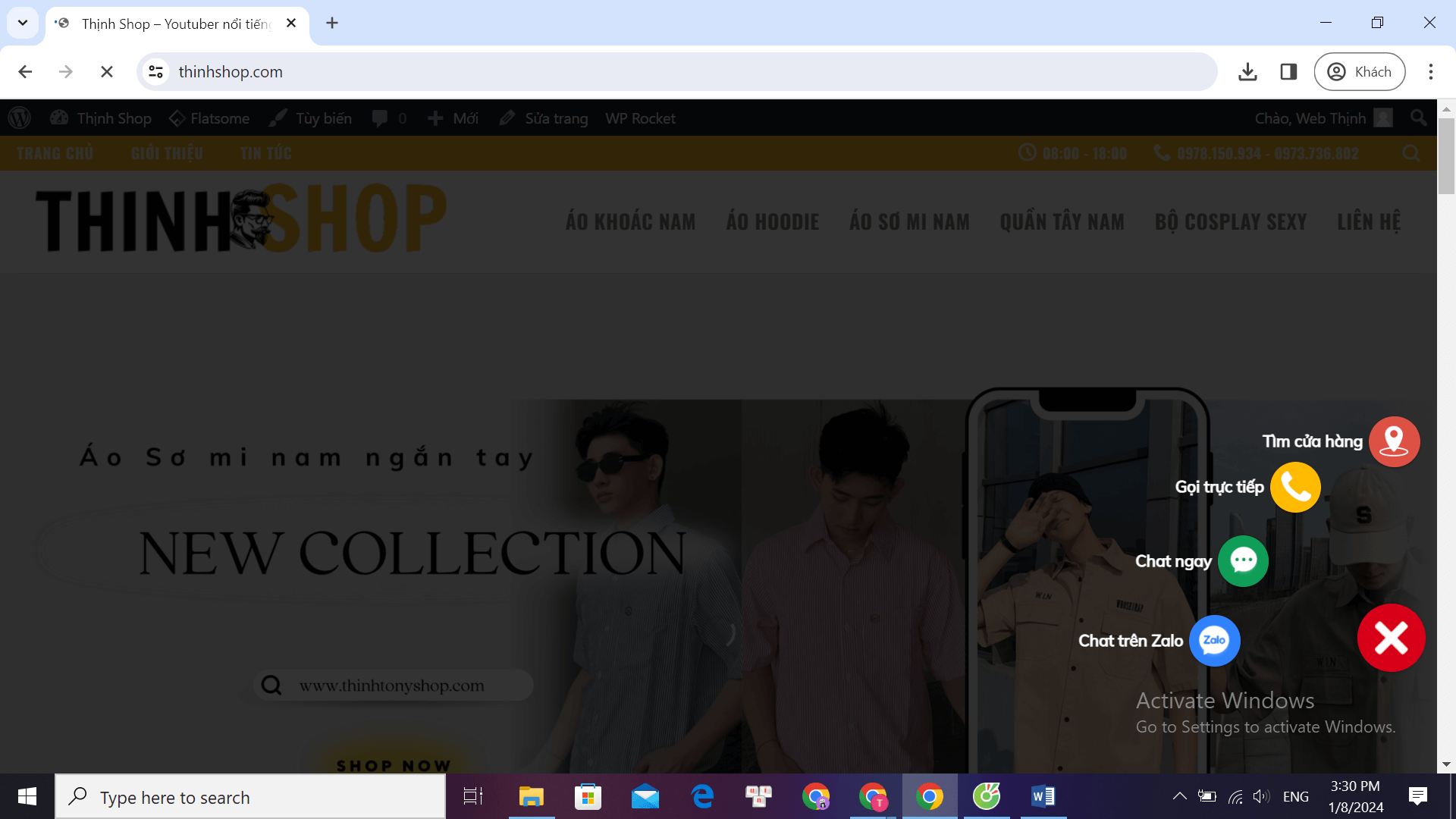Screen dimensions: 1456x819
Task: Click Tùy biến customize option
Action: click(x=311, y=118)
